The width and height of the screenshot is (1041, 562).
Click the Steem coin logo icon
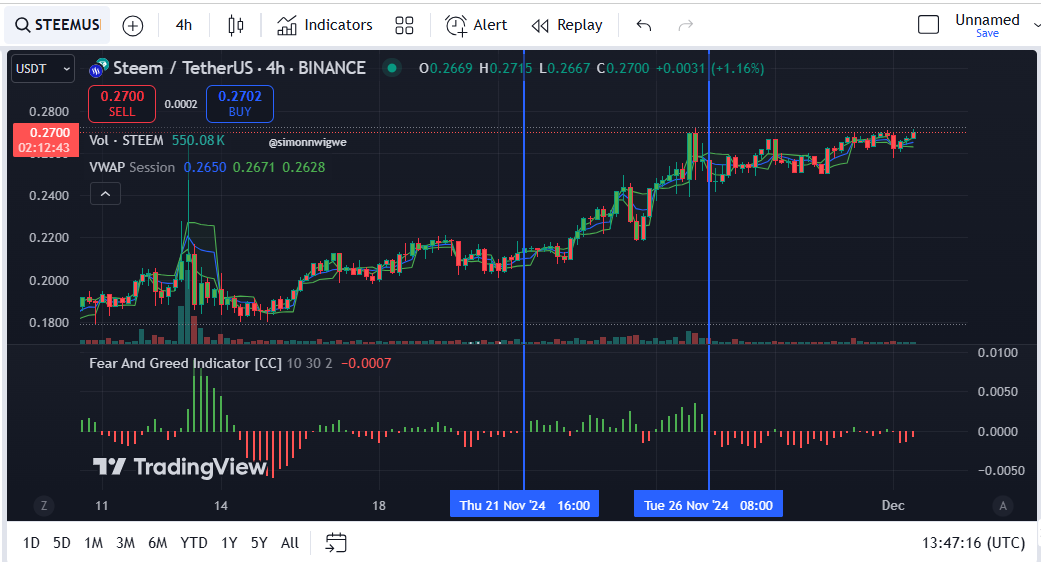point(99,68)
